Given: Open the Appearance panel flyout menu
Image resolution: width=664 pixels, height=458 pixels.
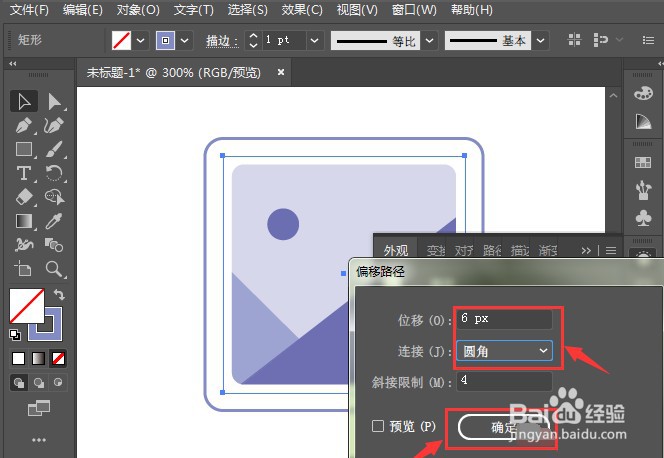Looking at the screenshot, I should 611,251.
